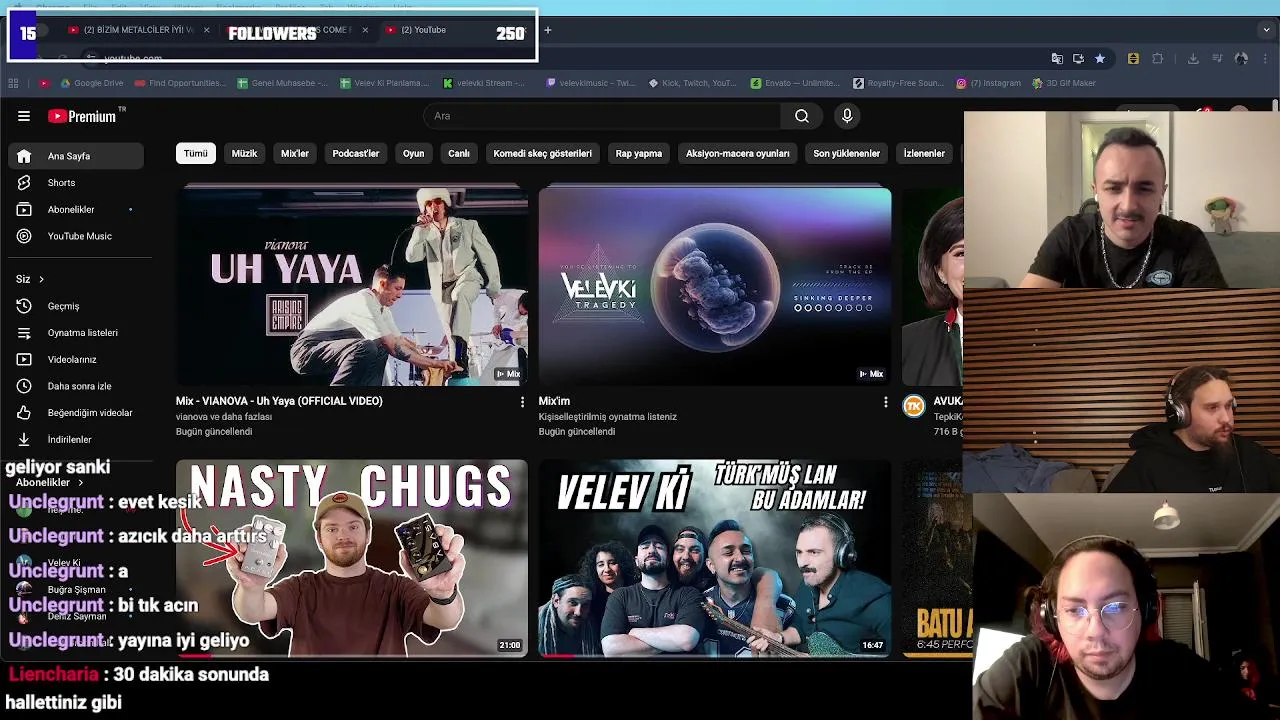Open the Velevki Tragedy mix thumbnail

[715, 285]
